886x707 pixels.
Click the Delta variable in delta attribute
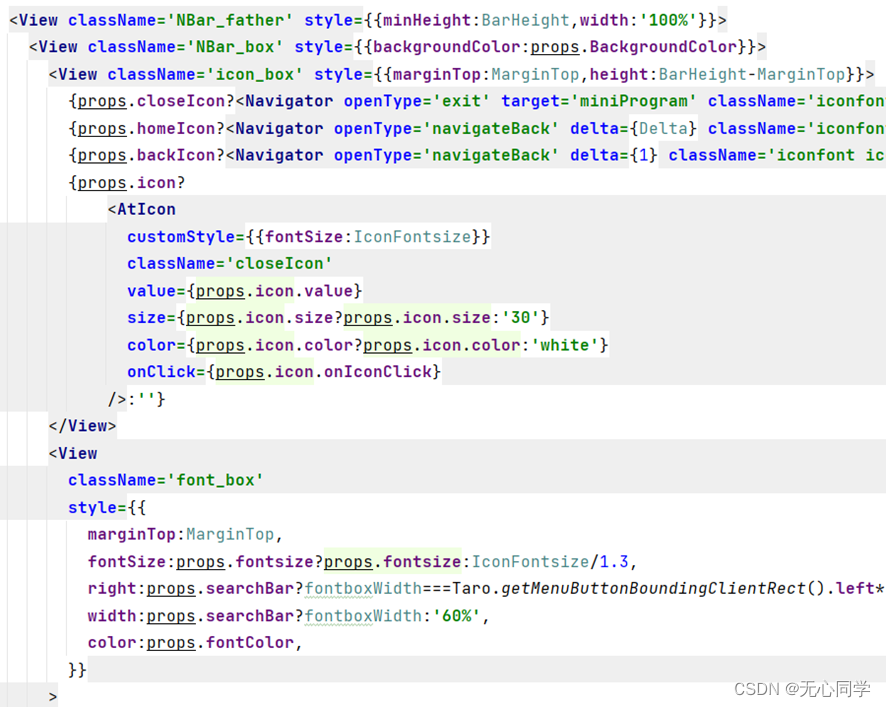(663, 129)
